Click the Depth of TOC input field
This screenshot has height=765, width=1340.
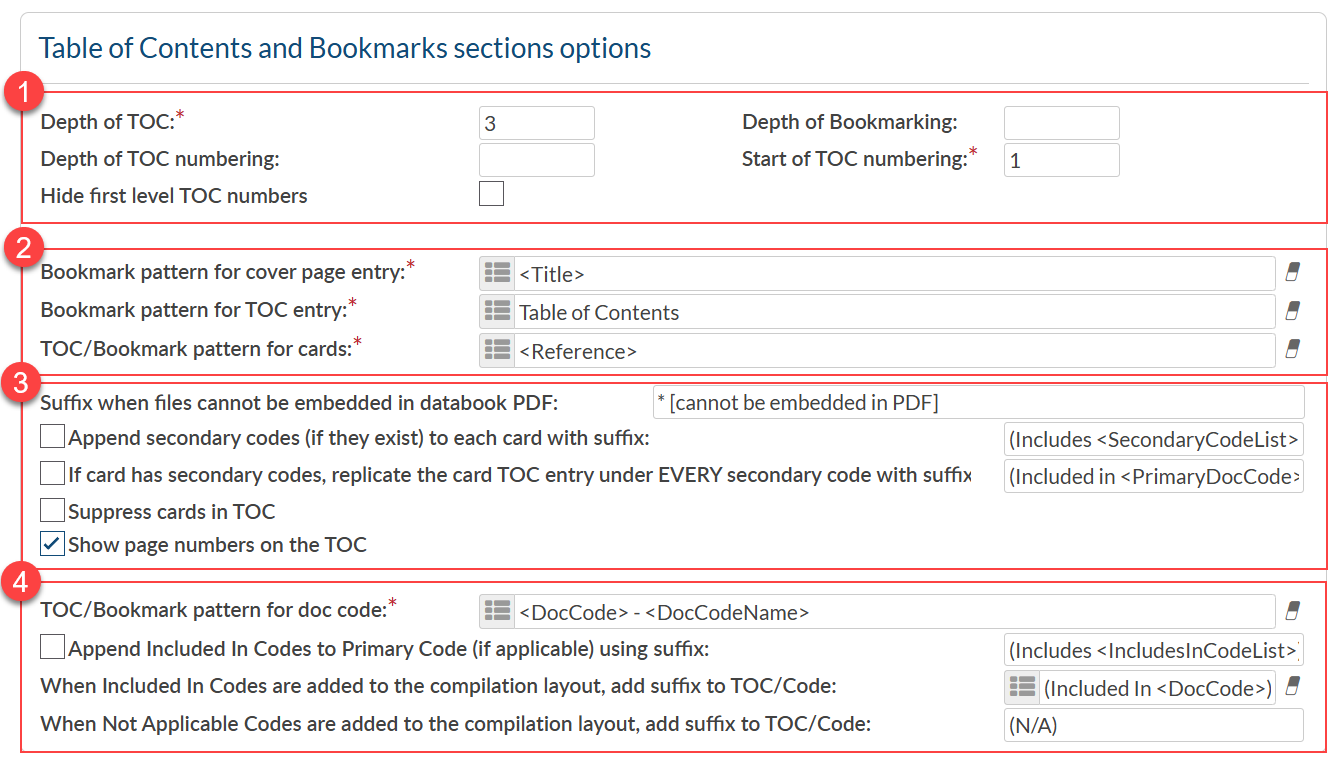(537, 123)
